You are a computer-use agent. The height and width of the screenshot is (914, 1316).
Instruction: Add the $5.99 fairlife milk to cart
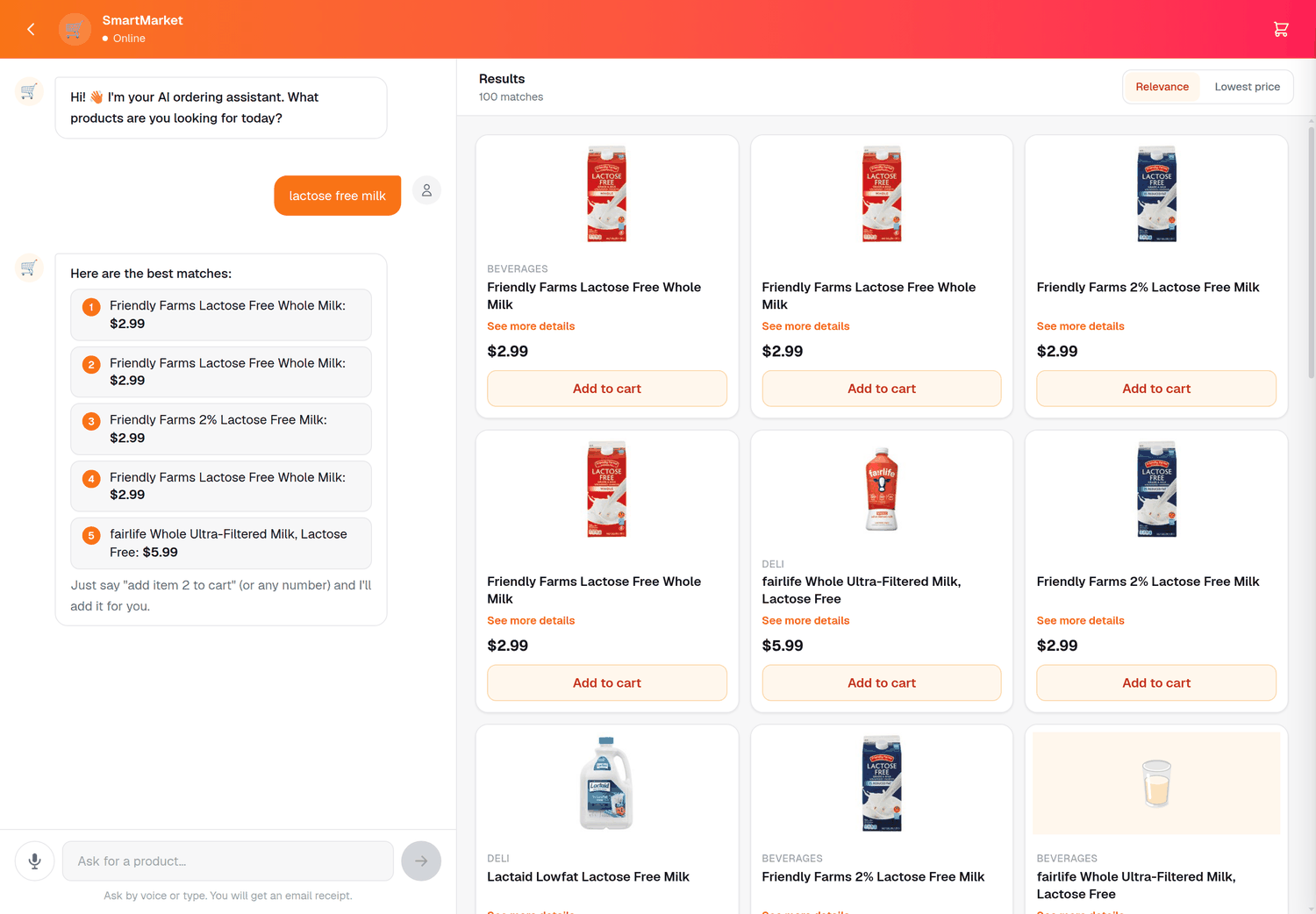(882, 683)
